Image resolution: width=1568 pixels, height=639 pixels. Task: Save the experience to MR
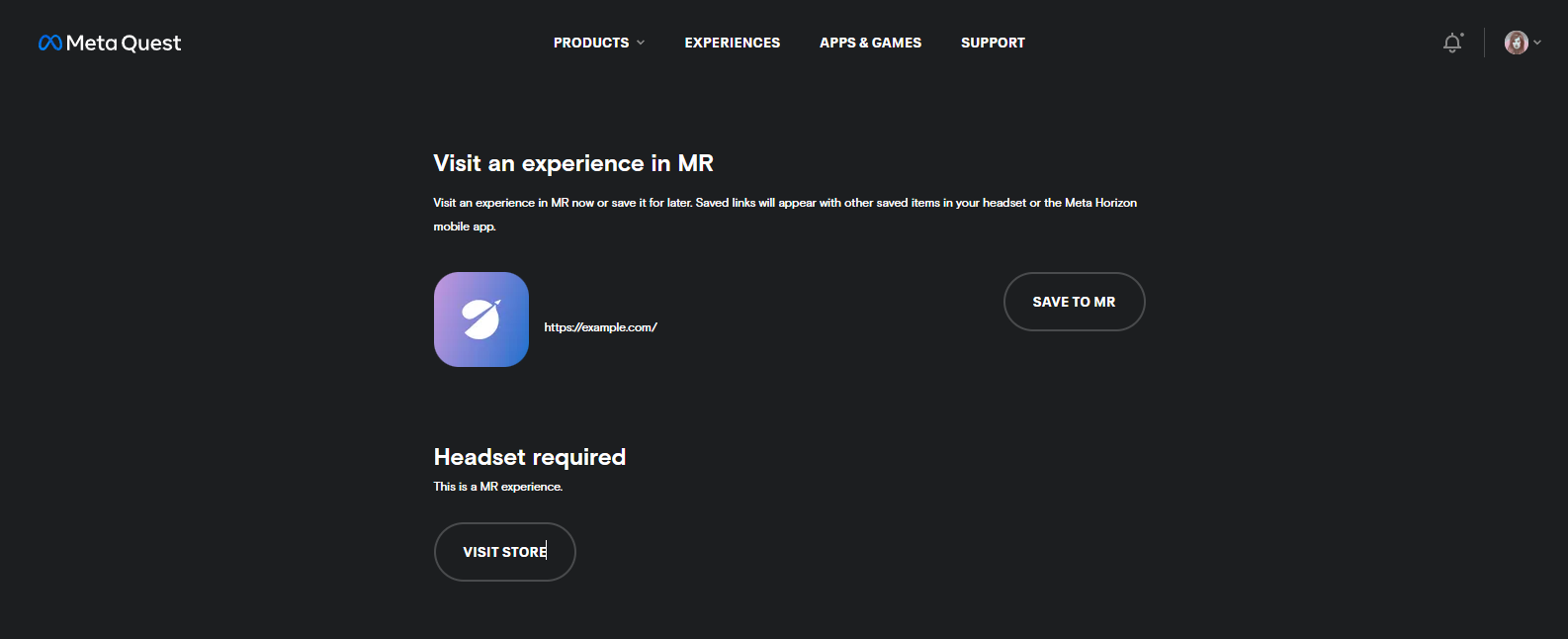(x=1074, y=302)
